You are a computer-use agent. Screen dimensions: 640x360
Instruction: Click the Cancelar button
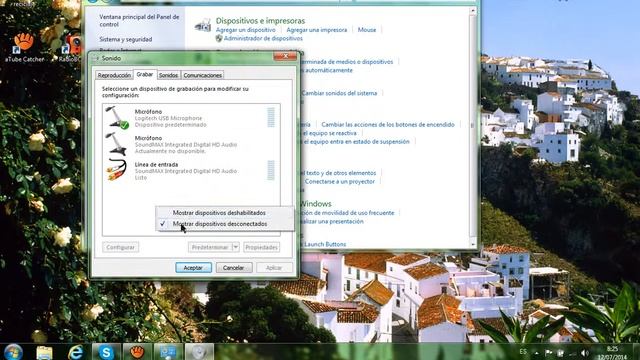233,268
